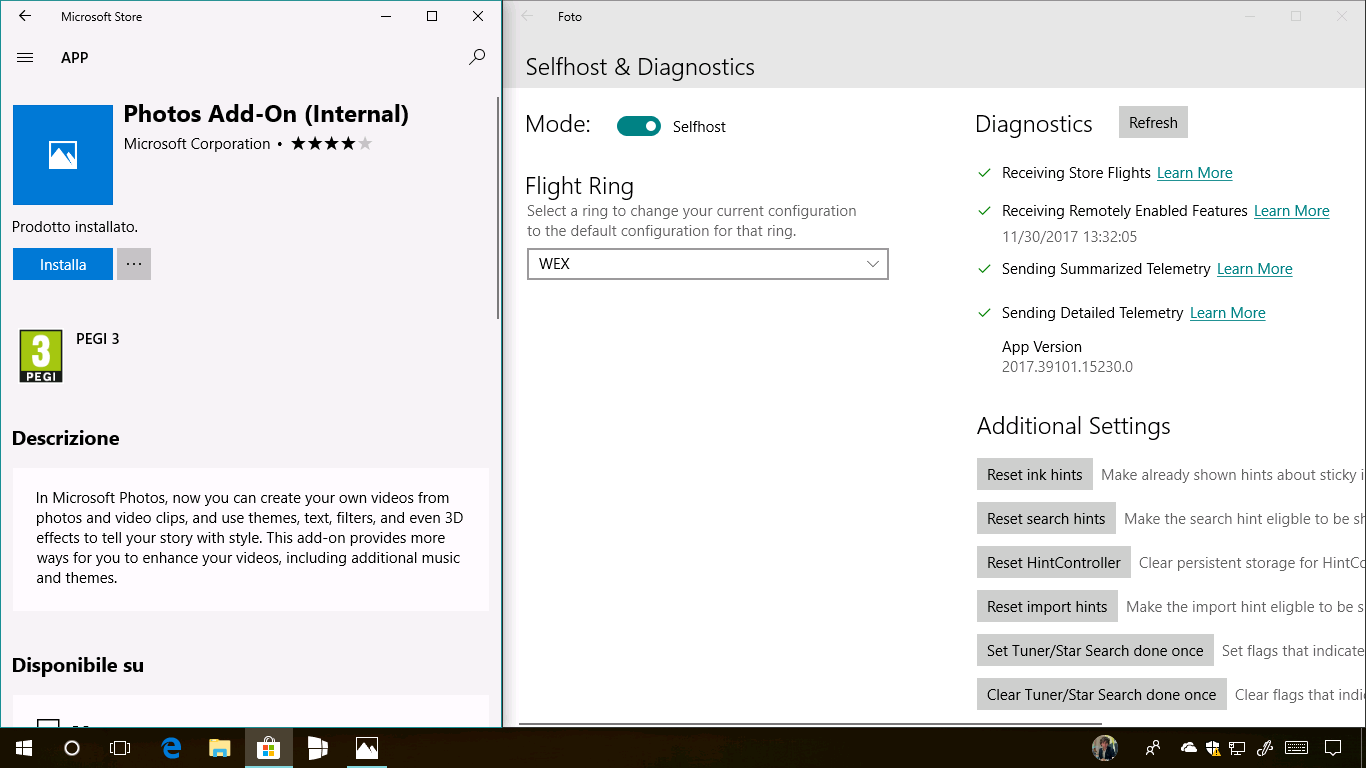The height and width of the screenshot is (768, 1366).
Task: Click the Reset search hints button
Action: coord(1046,518)
